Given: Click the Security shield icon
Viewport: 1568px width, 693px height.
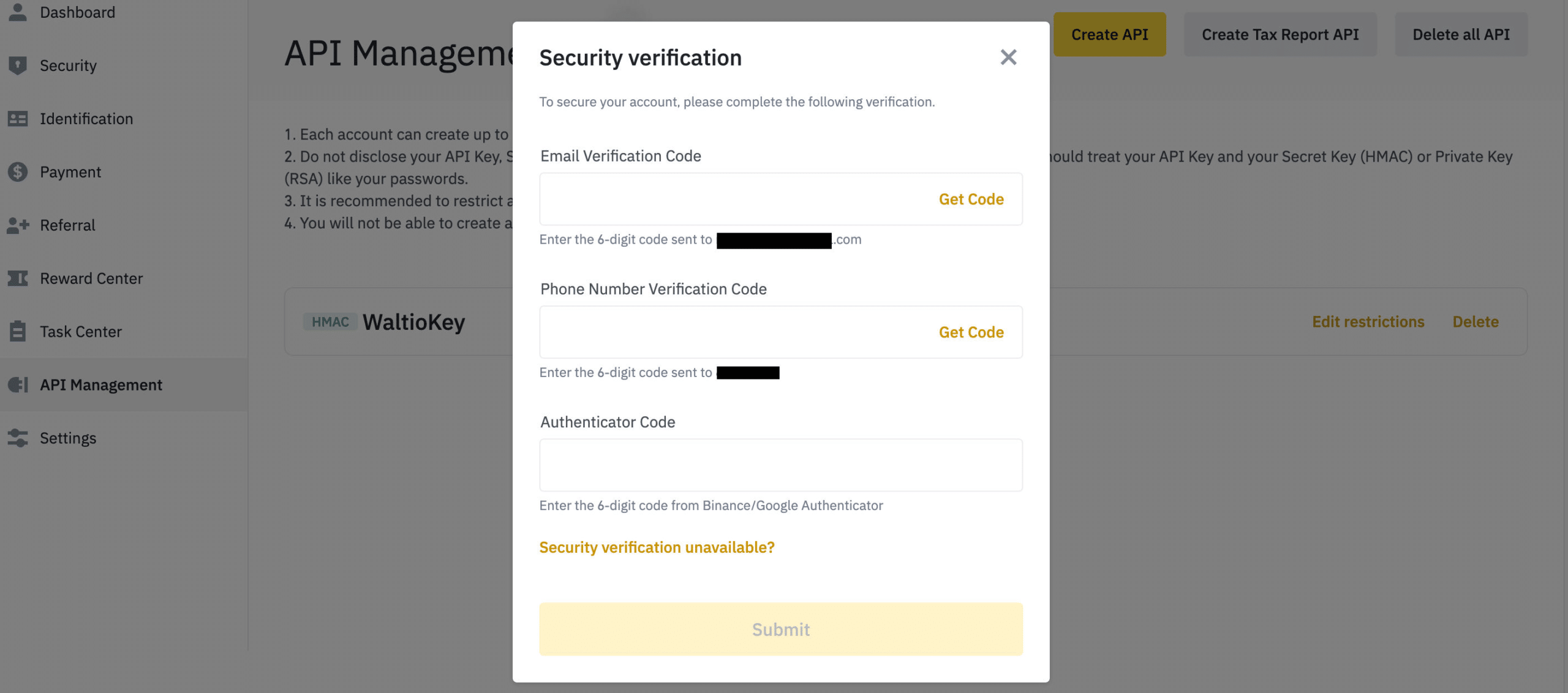Looking at the screenshot, I should 18,66.
